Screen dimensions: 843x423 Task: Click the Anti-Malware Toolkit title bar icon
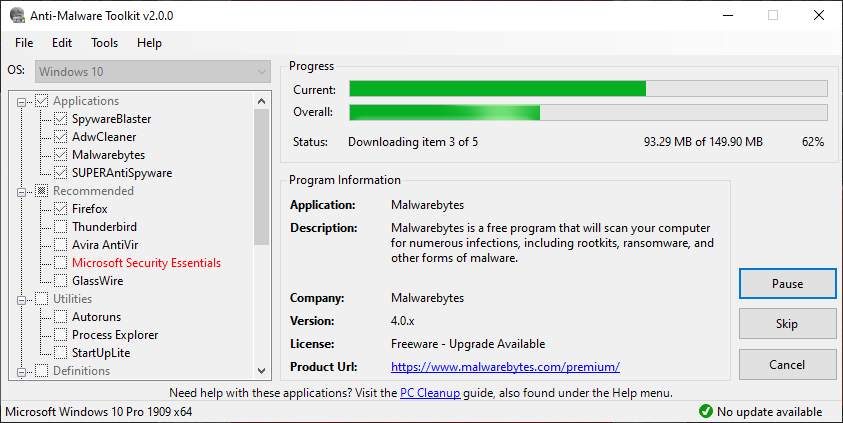click(x=17, y=15)
